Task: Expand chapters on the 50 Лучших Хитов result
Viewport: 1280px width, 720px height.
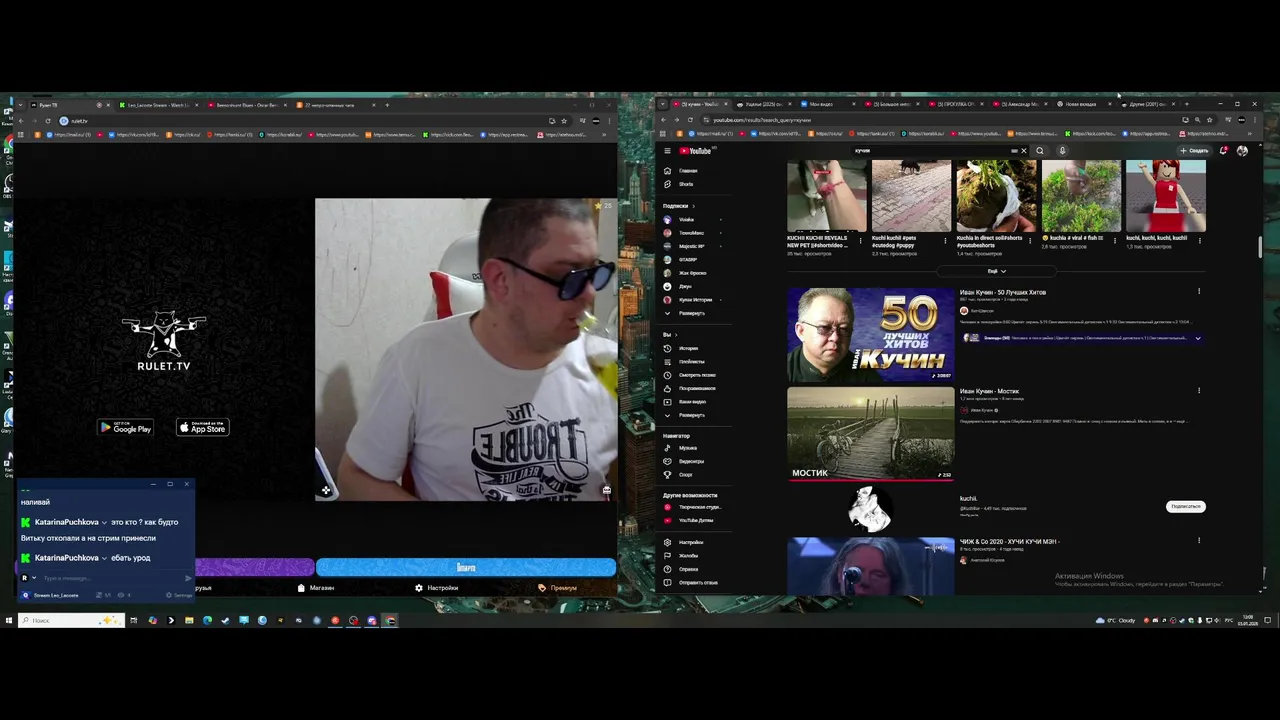Action: tap(1198, 338)
